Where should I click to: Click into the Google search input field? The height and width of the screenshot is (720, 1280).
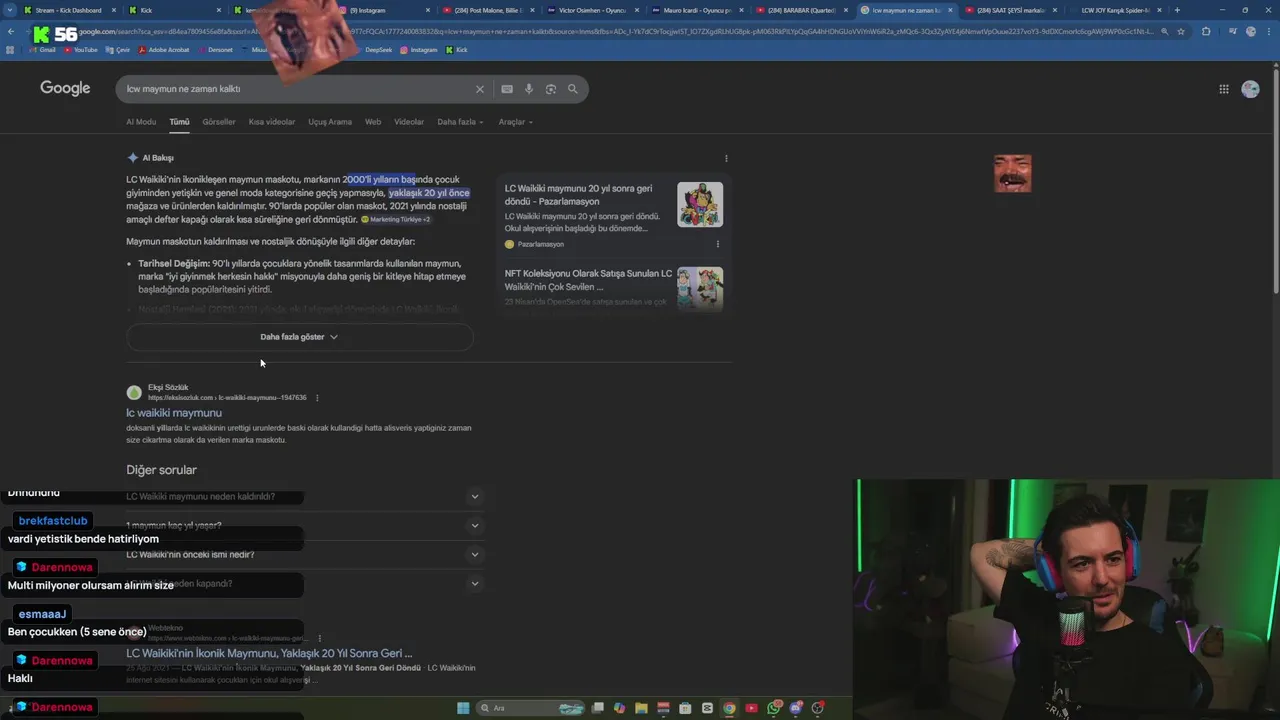click(x=295, y=89)
